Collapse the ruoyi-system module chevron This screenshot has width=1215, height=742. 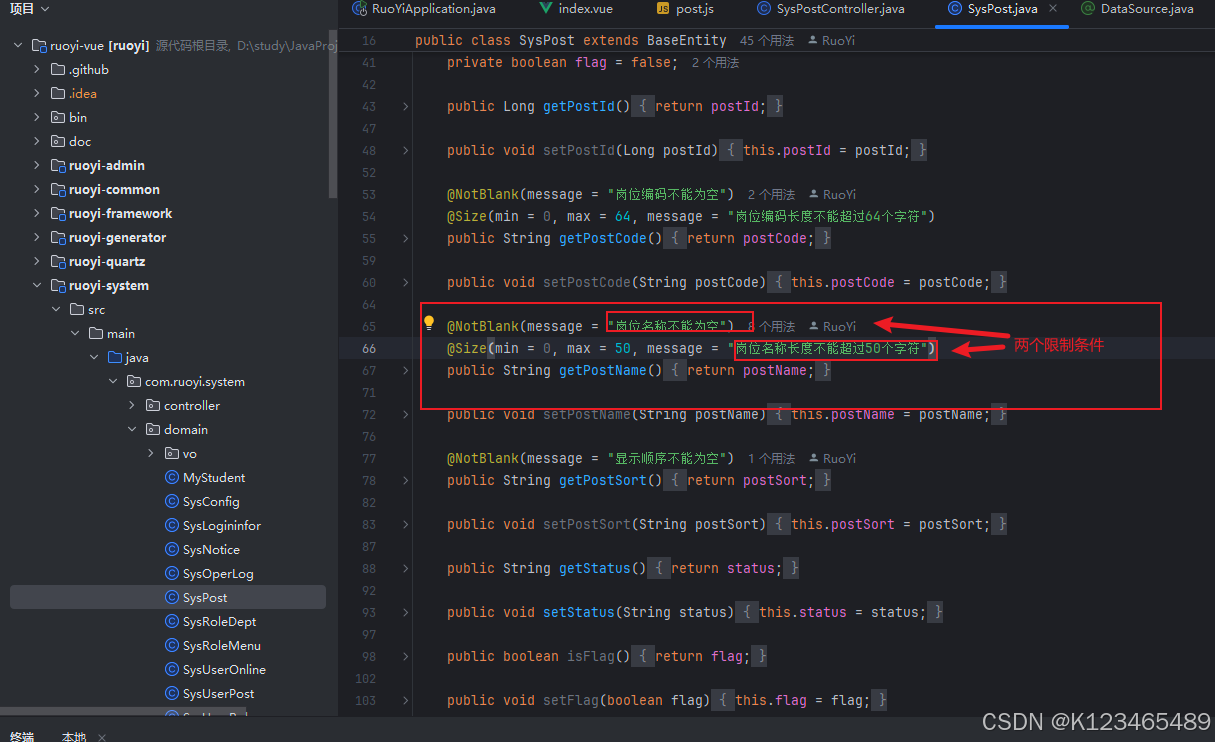pos(37,286)
